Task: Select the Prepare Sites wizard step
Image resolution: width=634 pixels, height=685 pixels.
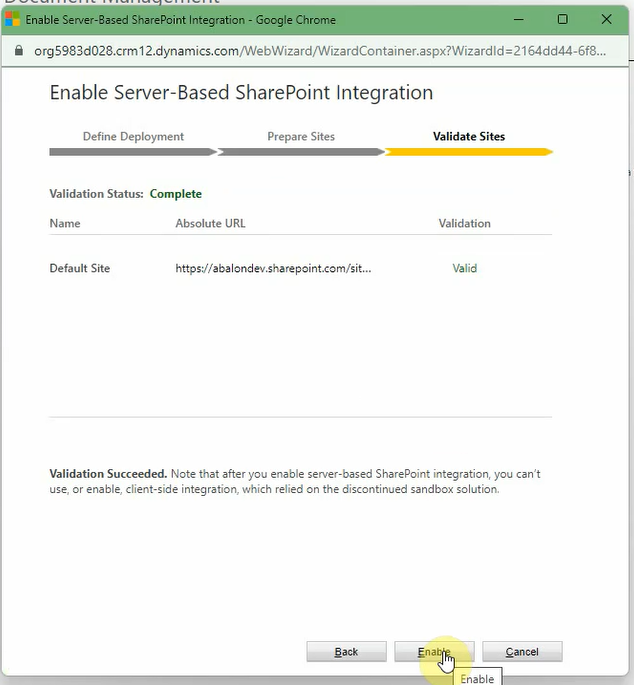Action: [x=301, y=136]
